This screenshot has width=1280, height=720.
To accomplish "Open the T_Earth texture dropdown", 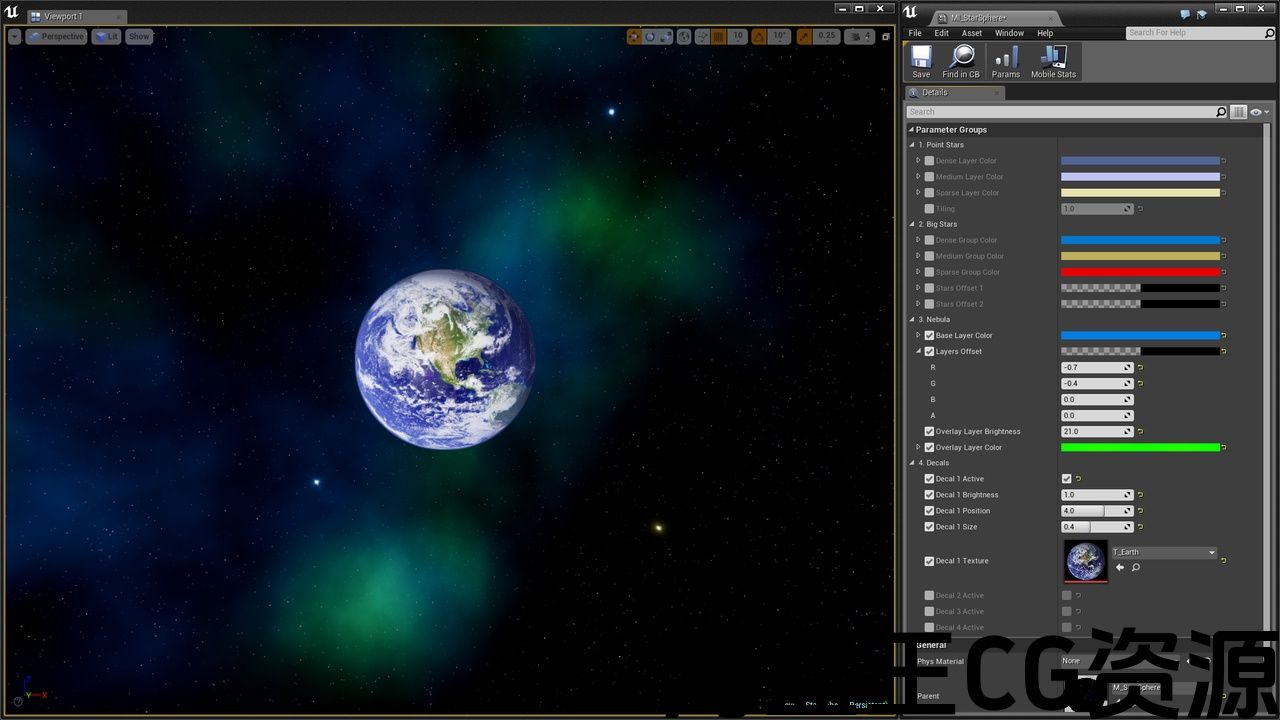I will pyautogui.click(x=1164, y=552).
